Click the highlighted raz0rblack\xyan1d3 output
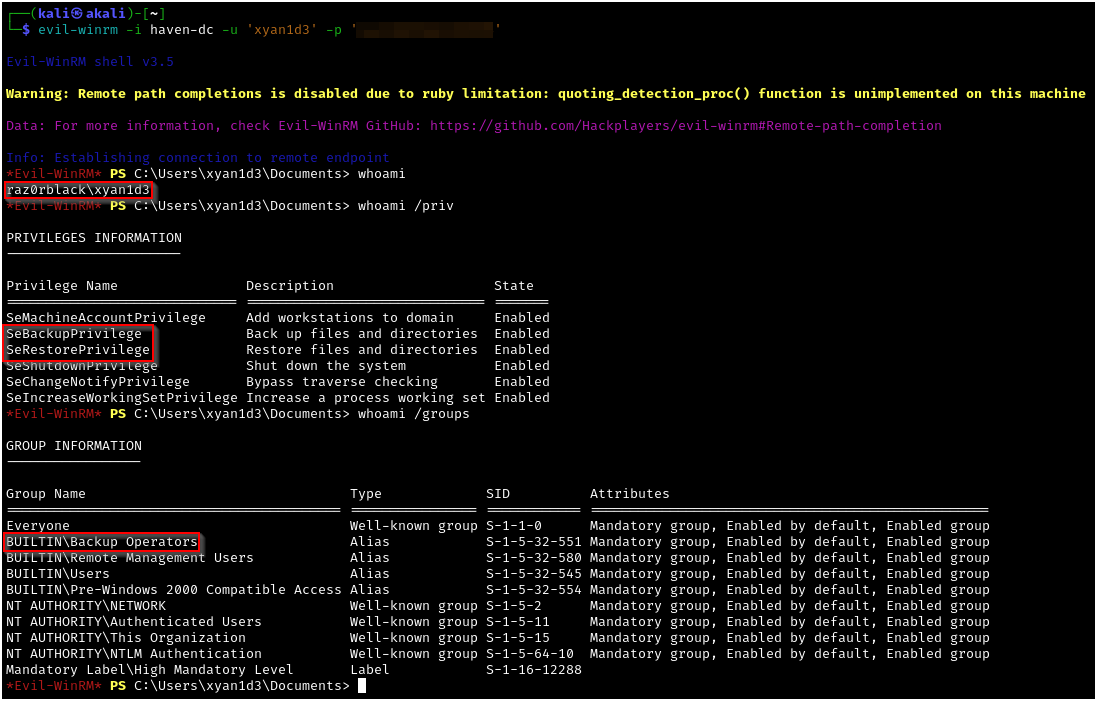Screen dimensions: 1097x701 [78, 190]
